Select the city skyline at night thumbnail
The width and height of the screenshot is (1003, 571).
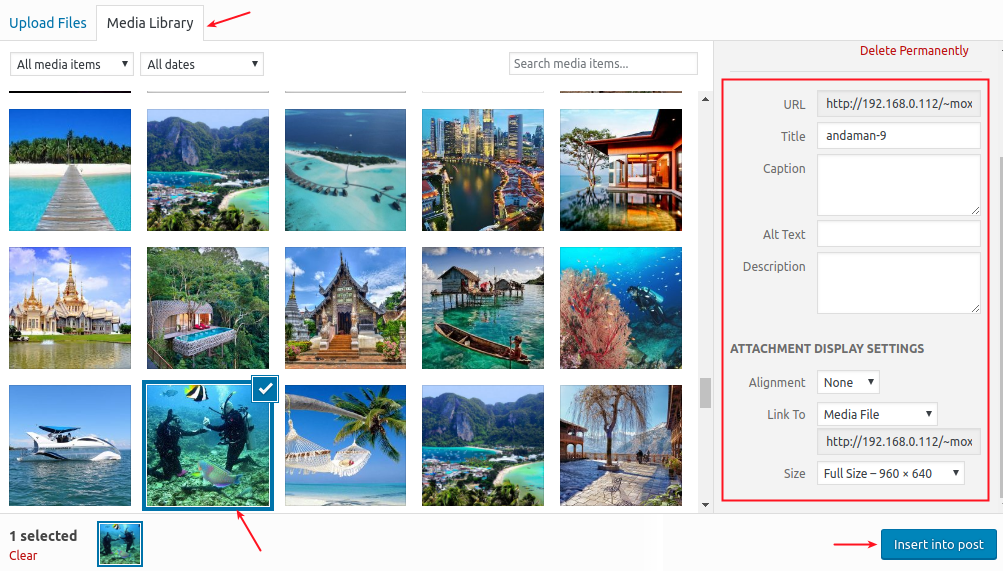click(483, 169)
